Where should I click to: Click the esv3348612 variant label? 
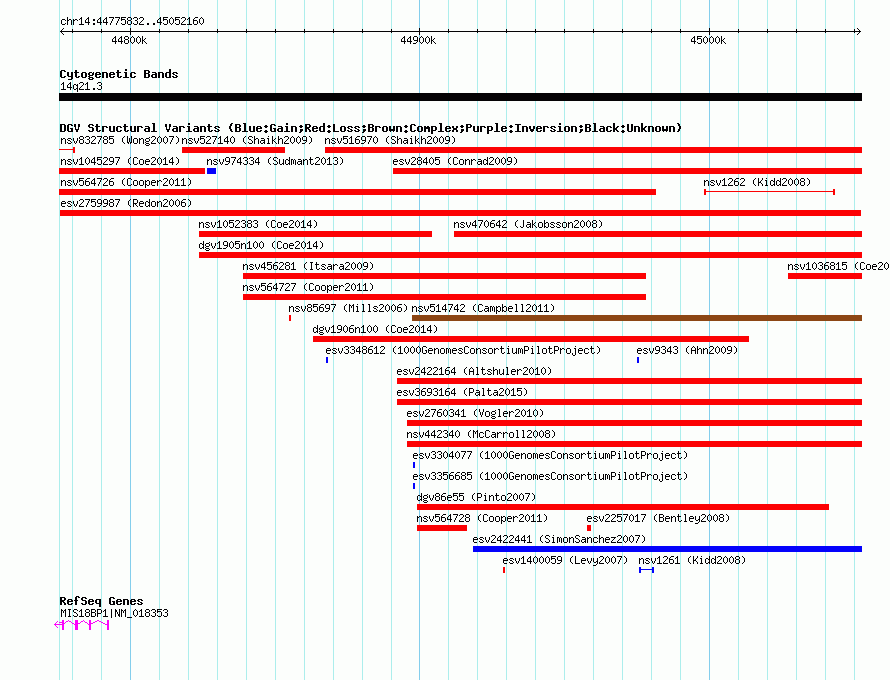tap(463, 350)
